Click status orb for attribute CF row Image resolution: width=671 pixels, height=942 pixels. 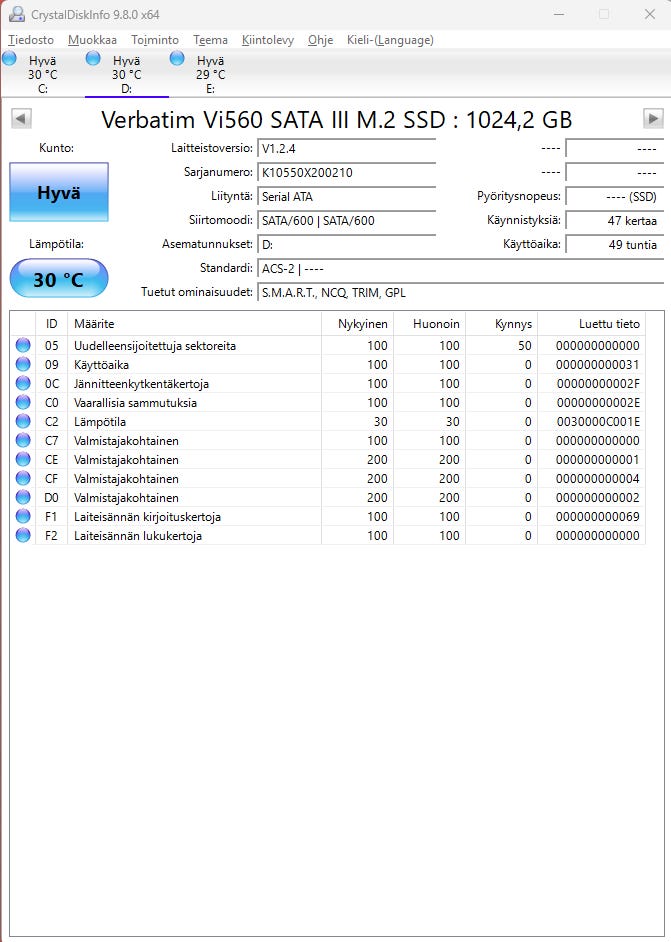pos(23,478)
